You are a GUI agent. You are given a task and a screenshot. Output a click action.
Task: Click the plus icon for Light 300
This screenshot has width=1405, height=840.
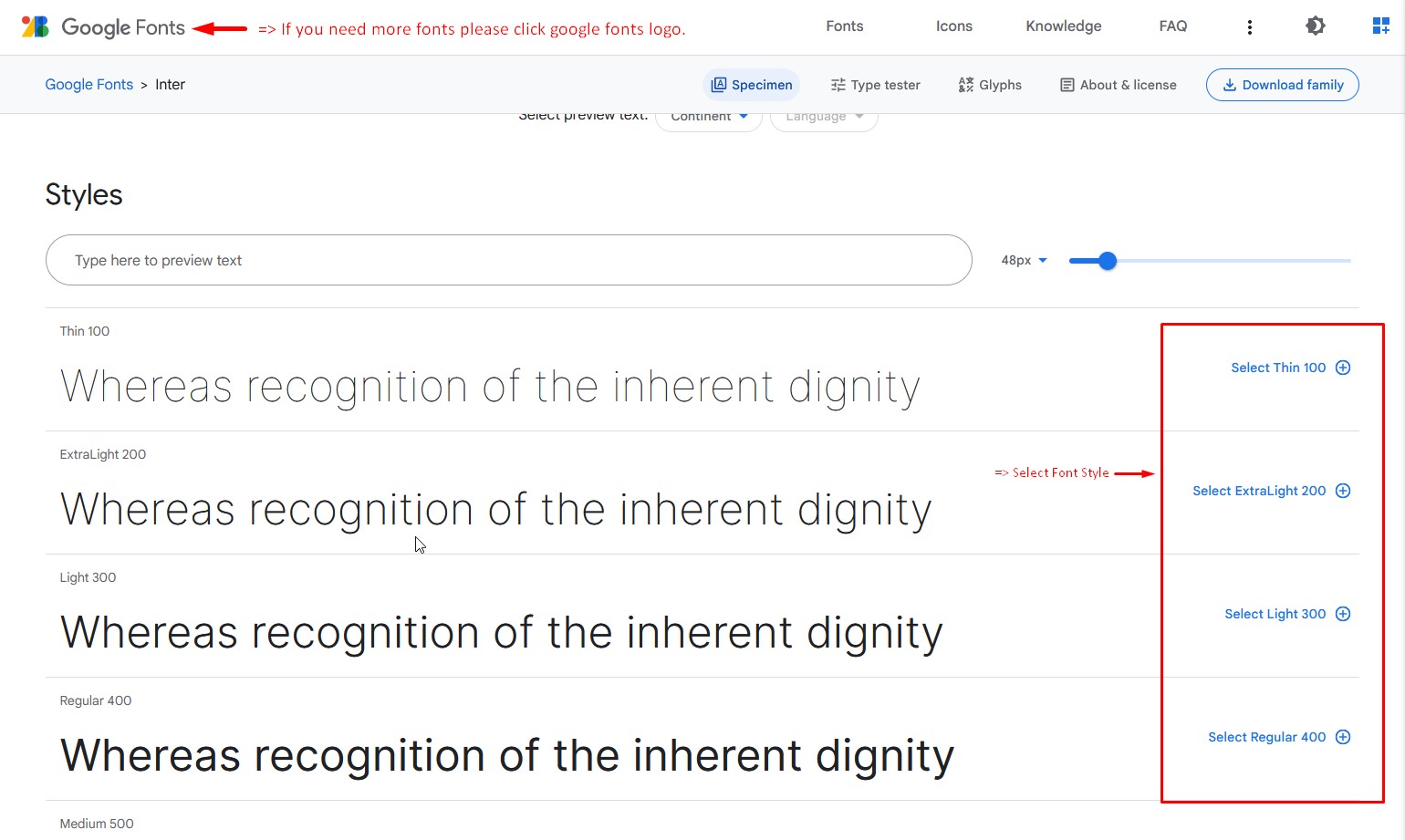click(x=1343, y=614)
